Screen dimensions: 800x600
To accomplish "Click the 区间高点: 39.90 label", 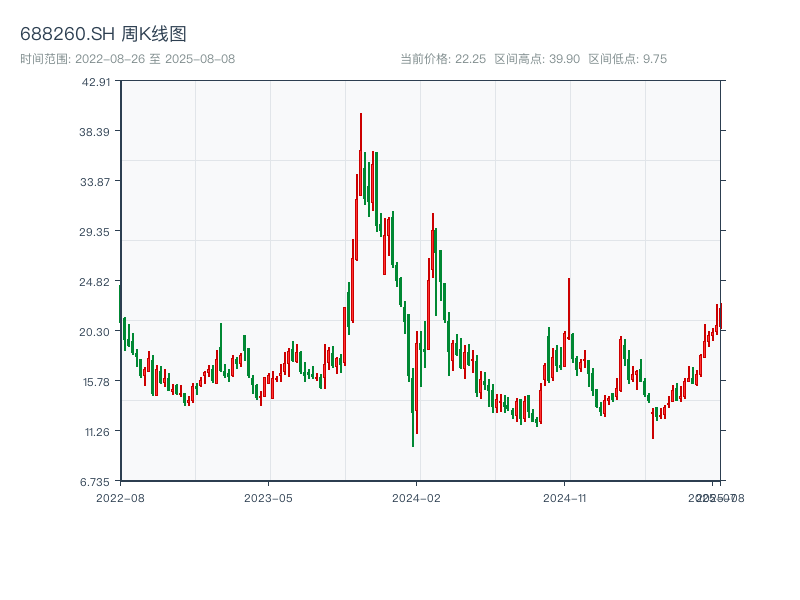I will pos(537,59).
